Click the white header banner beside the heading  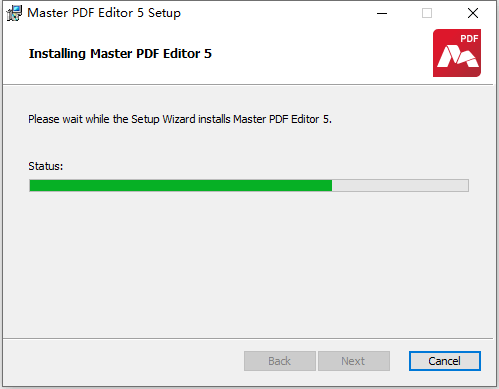pos(320,53)
